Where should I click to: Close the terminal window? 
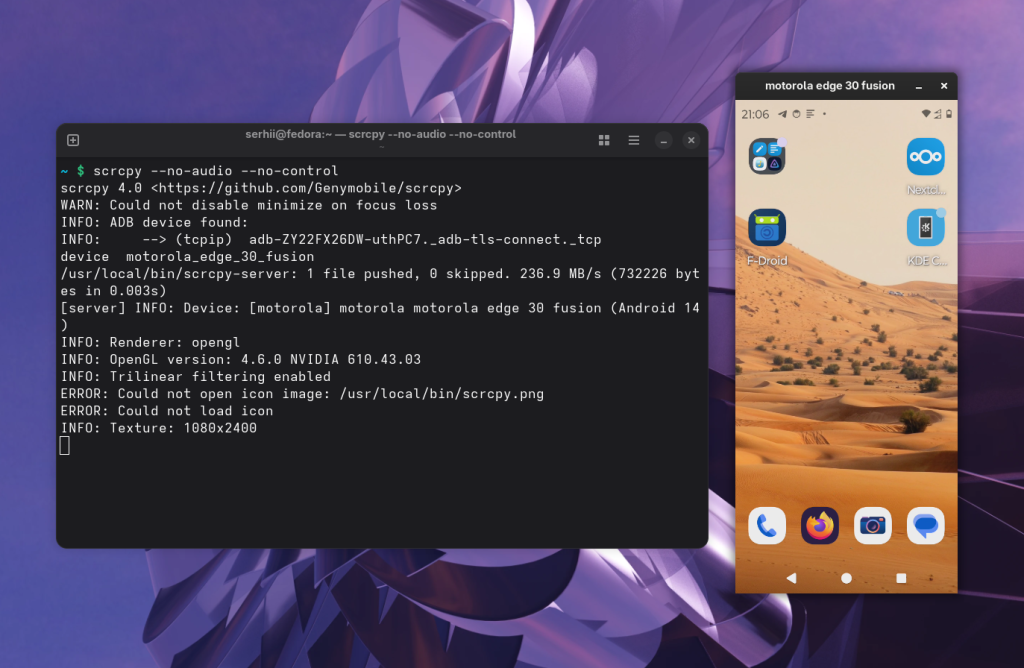[x=691, y=140]
